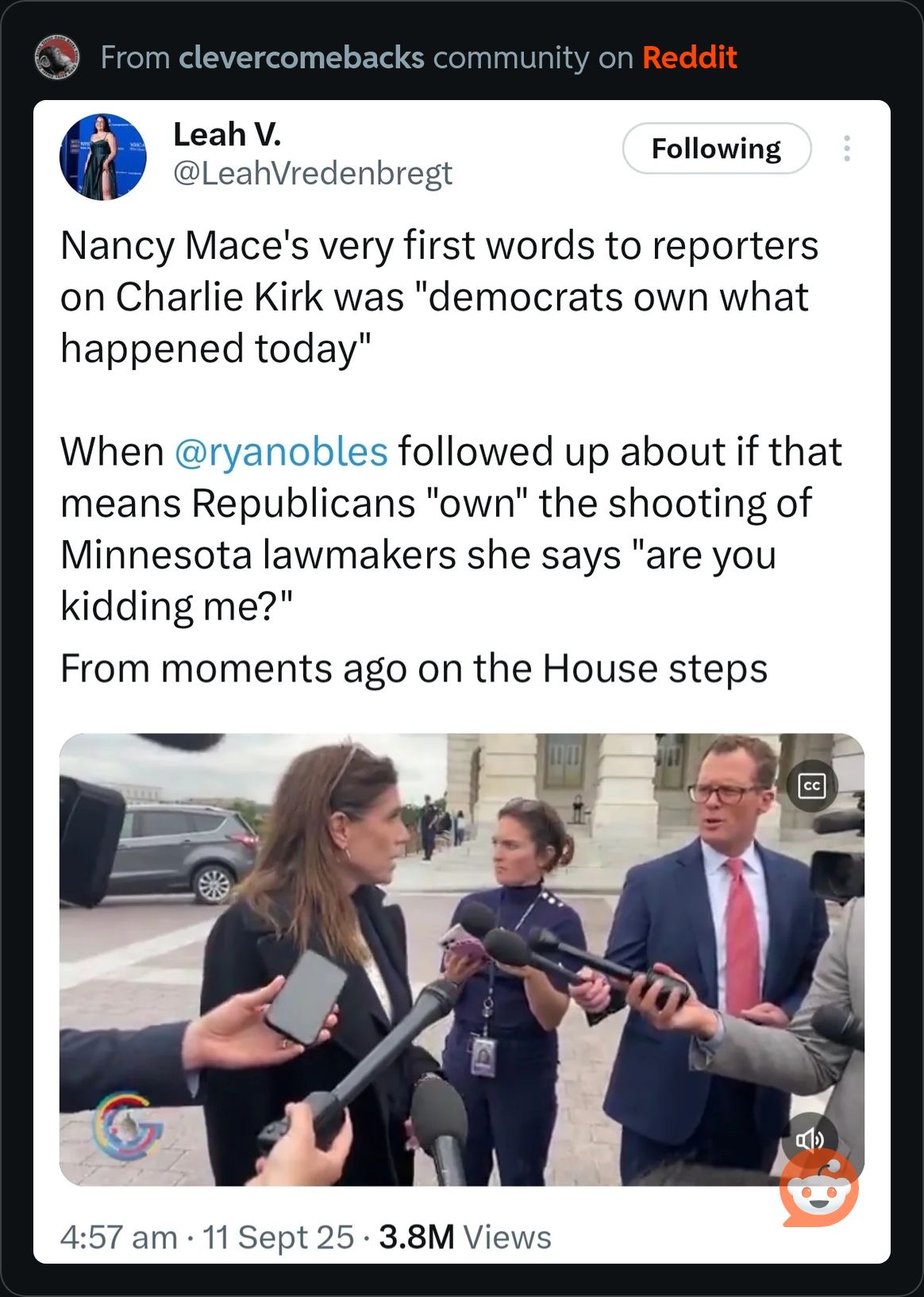Click the 4:57 am timestamp
Image resolution: width=924 pixels, height=1297 pixels.
(118, 1237)
